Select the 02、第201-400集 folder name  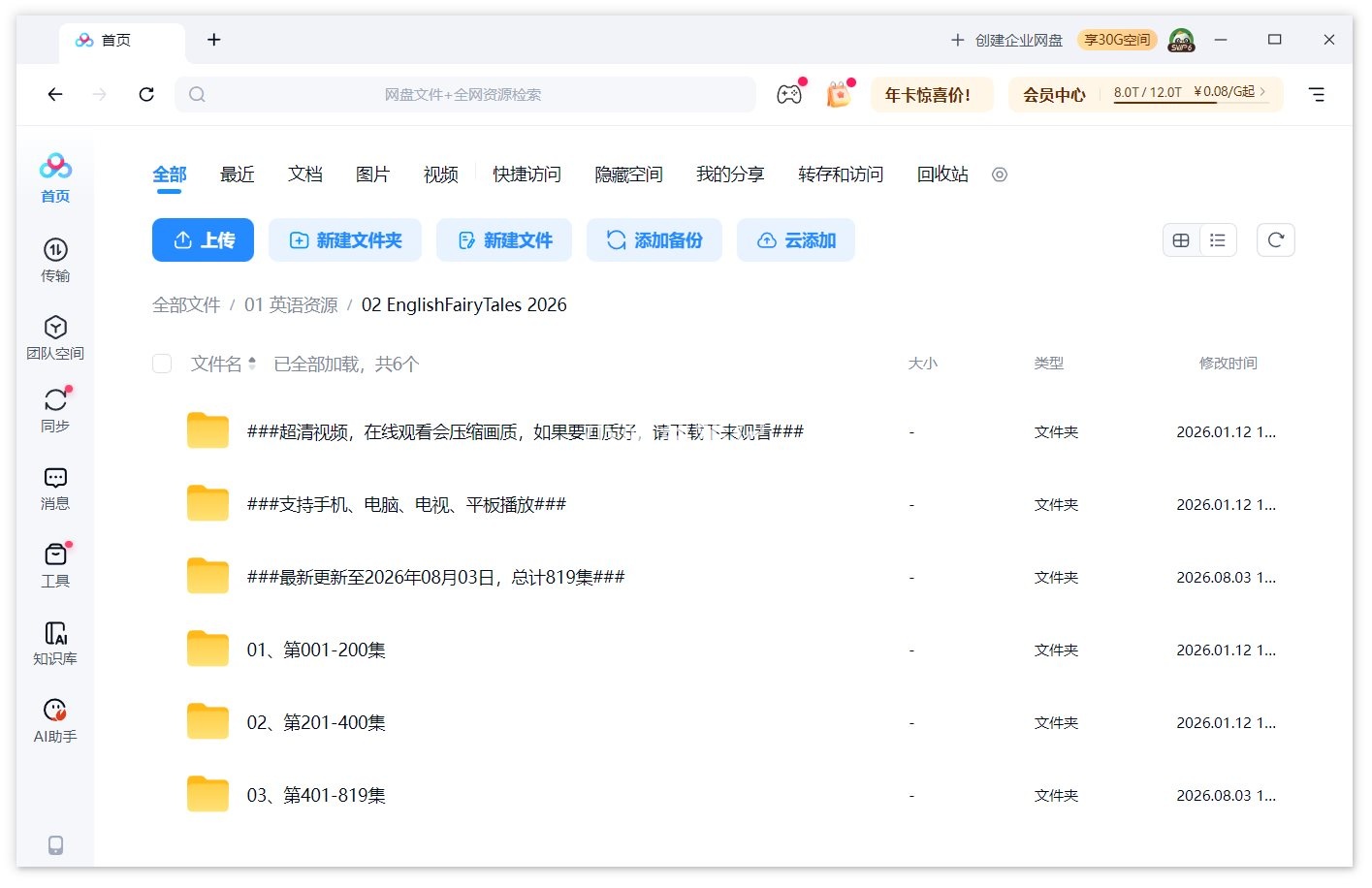316,722
